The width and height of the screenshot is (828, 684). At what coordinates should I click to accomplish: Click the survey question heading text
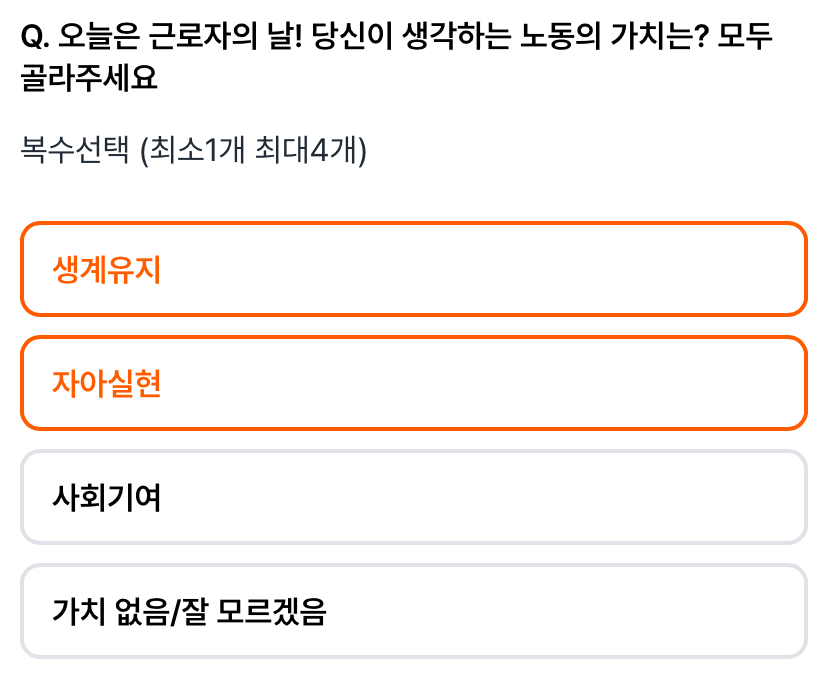[x=396, y=57]
